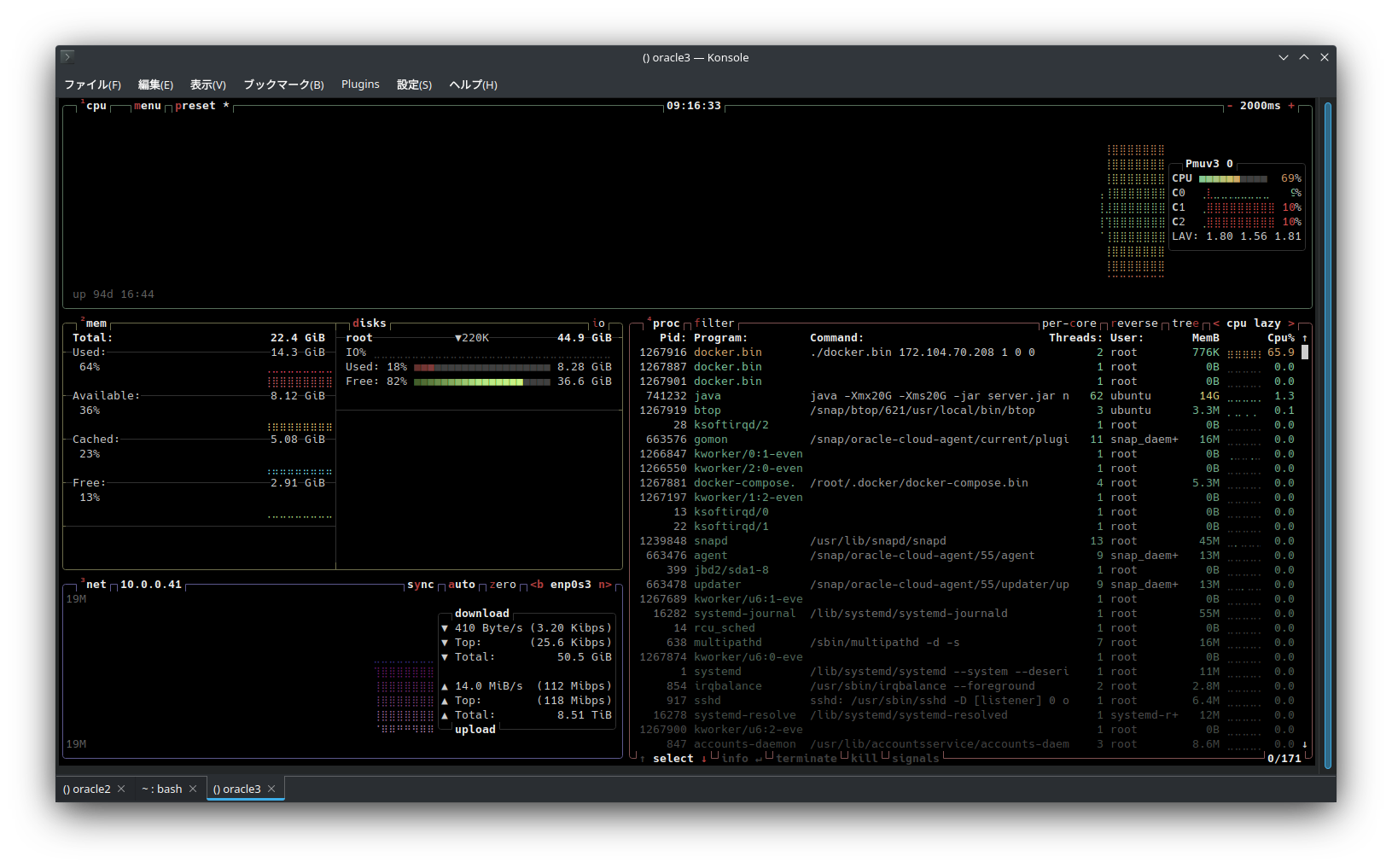Click terminate button in process footer
1392x868 pixels.
click(x=806, y=759)
